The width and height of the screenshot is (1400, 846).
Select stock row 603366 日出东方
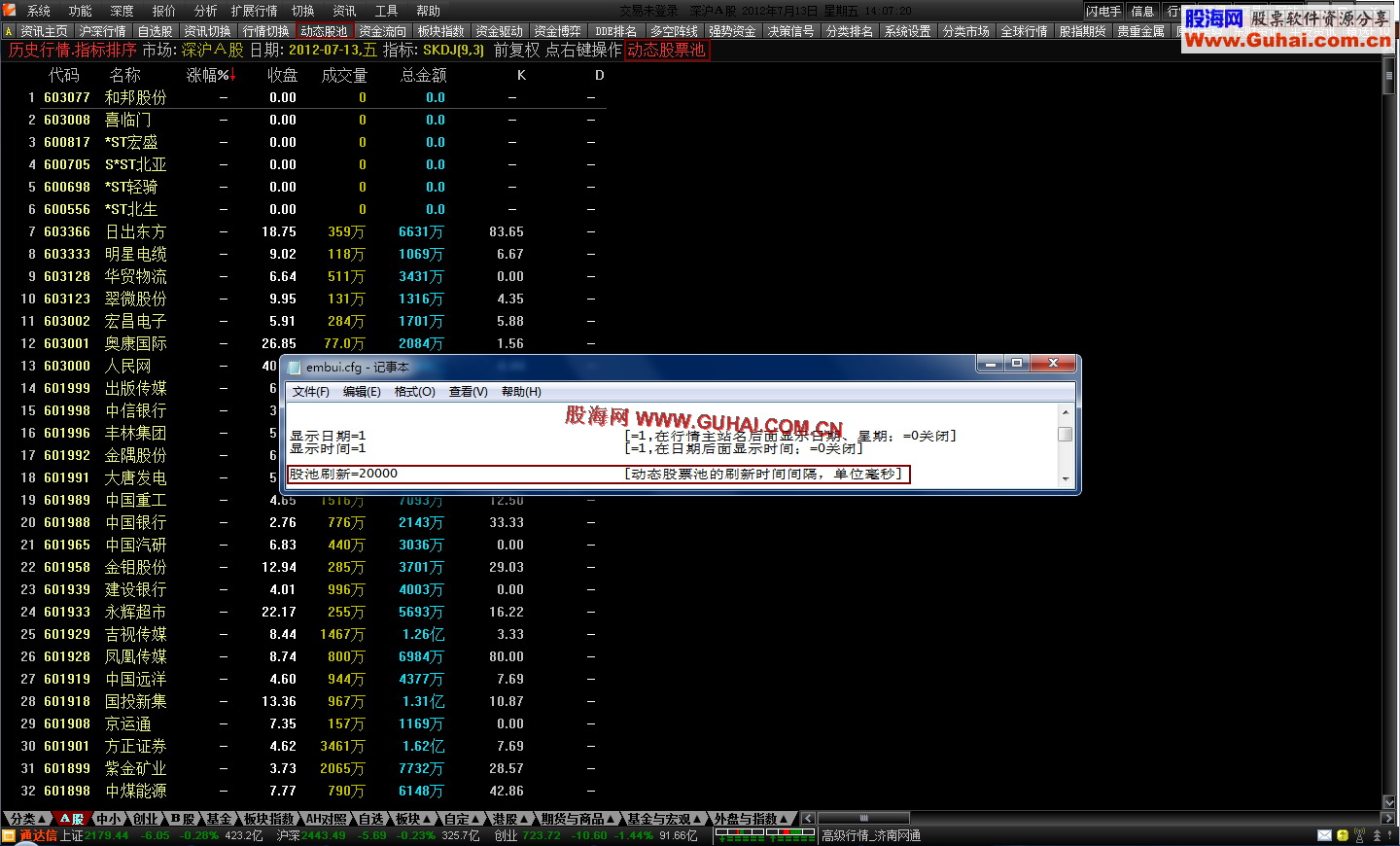[303, 231]
